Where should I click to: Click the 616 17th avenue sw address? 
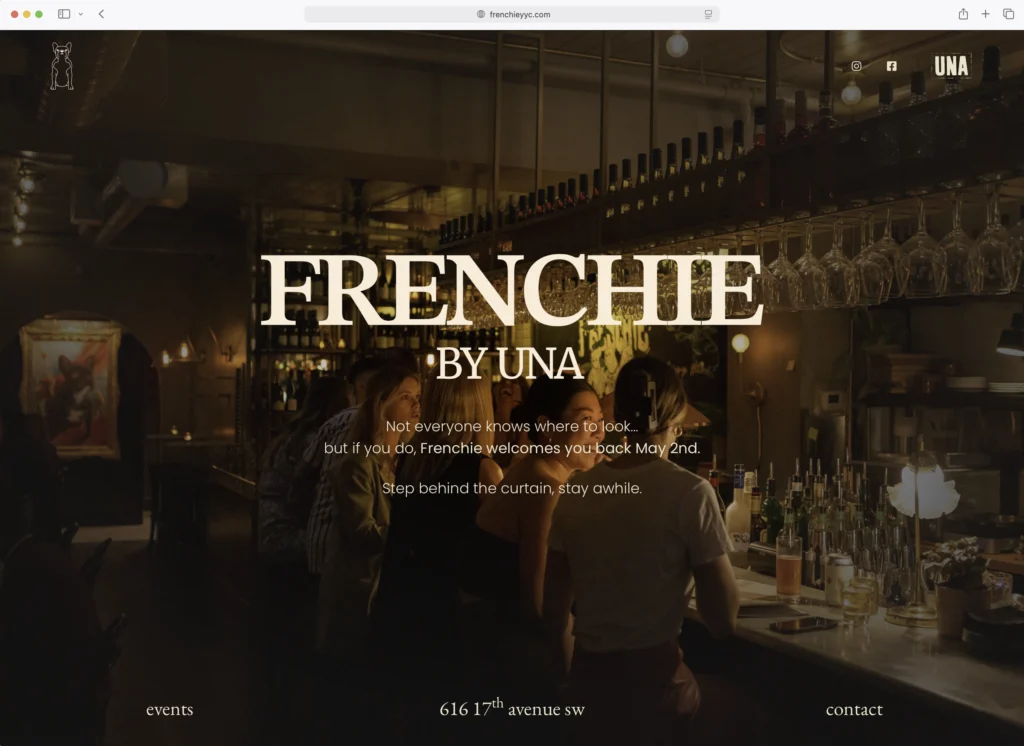pos(512,708)
